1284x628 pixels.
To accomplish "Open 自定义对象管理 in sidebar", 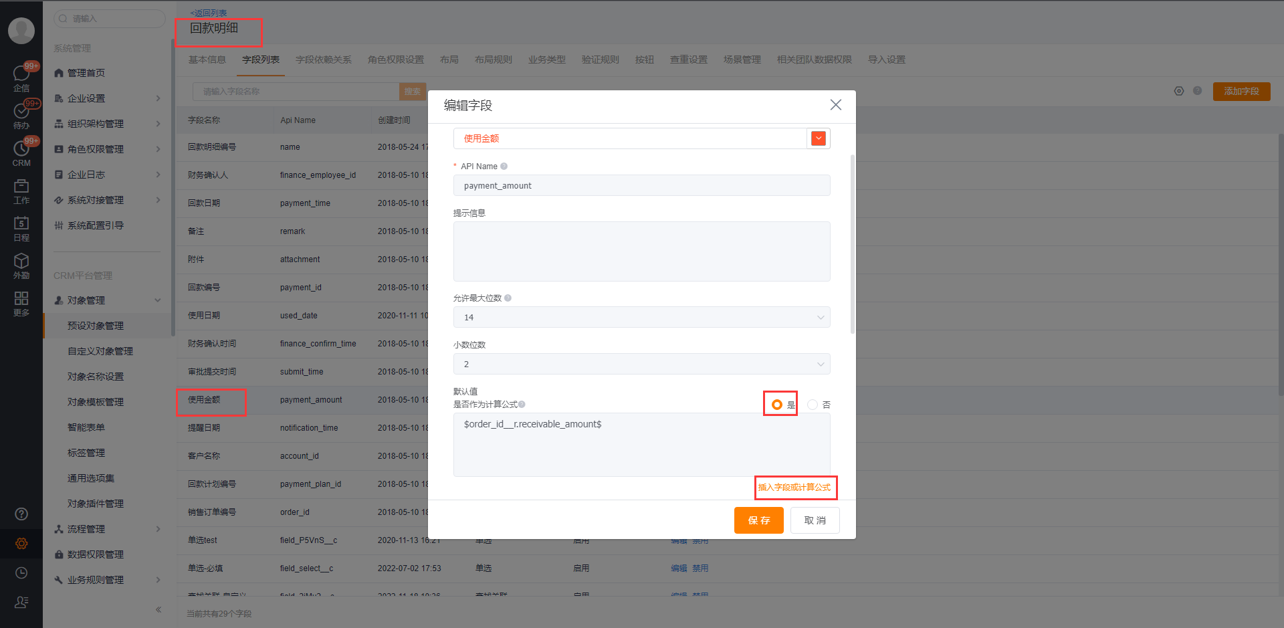I will (100, 351).
